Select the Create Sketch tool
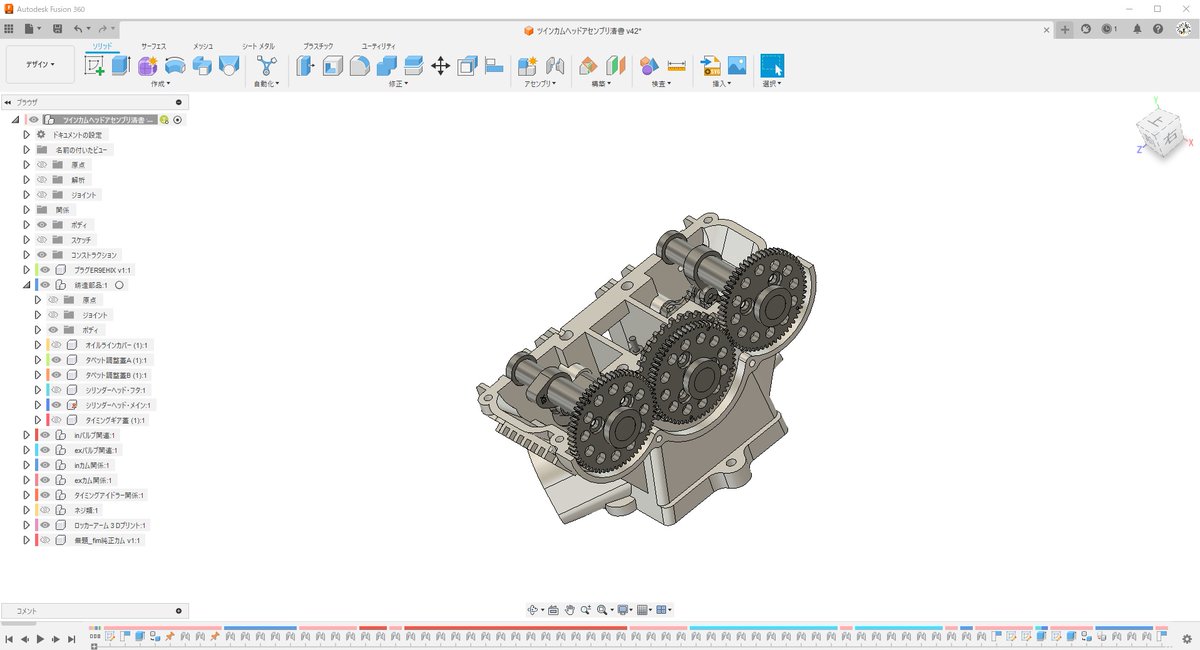The image size is (1200, 650). coord(96,66)
